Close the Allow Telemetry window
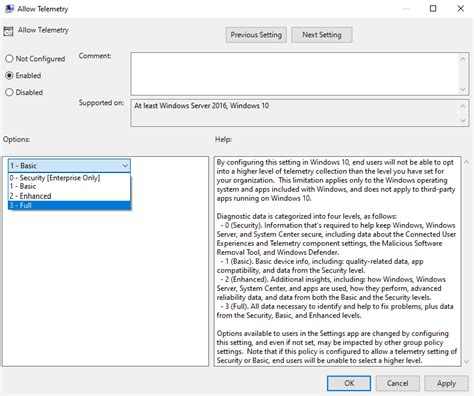The height and width of the screenshot is (396, 474). (x=461, y=9)
